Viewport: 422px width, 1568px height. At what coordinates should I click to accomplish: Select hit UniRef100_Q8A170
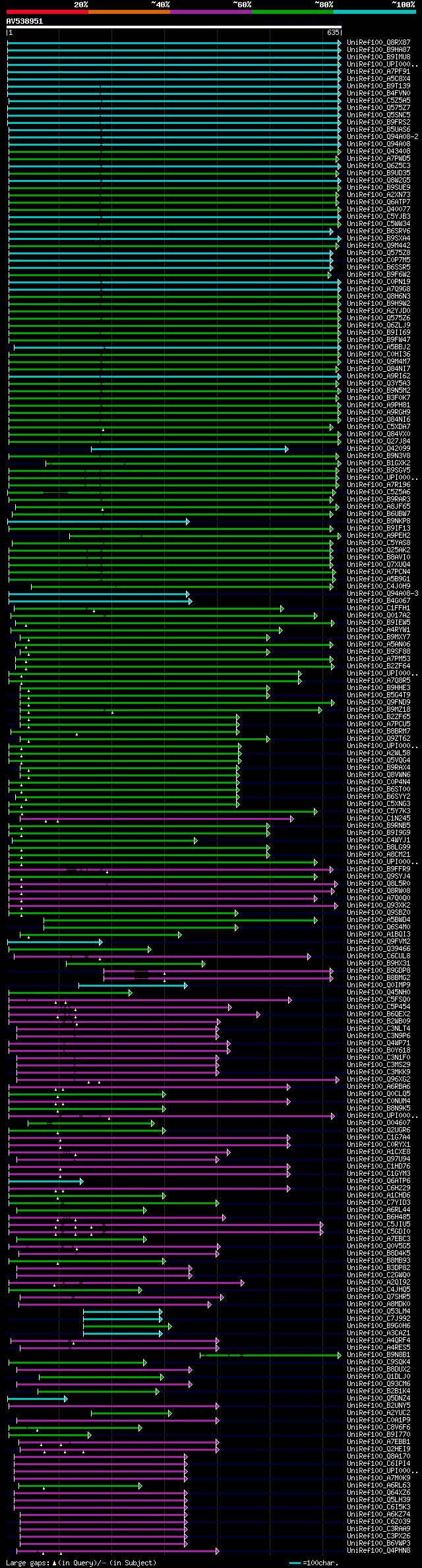[378, 1457]
